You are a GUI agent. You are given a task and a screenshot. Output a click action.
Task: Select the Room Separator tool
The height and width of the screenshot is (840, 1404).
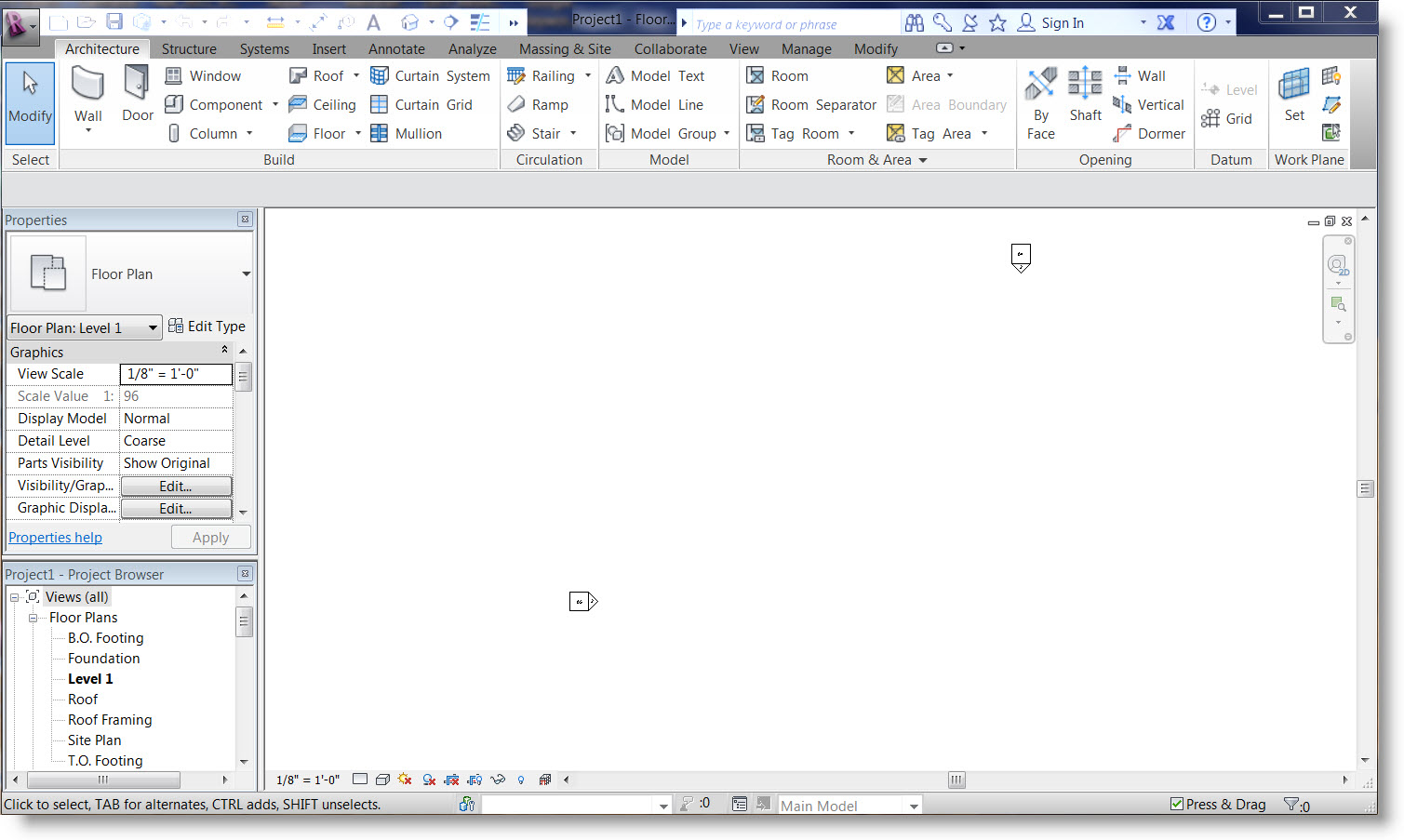[811, 105]
